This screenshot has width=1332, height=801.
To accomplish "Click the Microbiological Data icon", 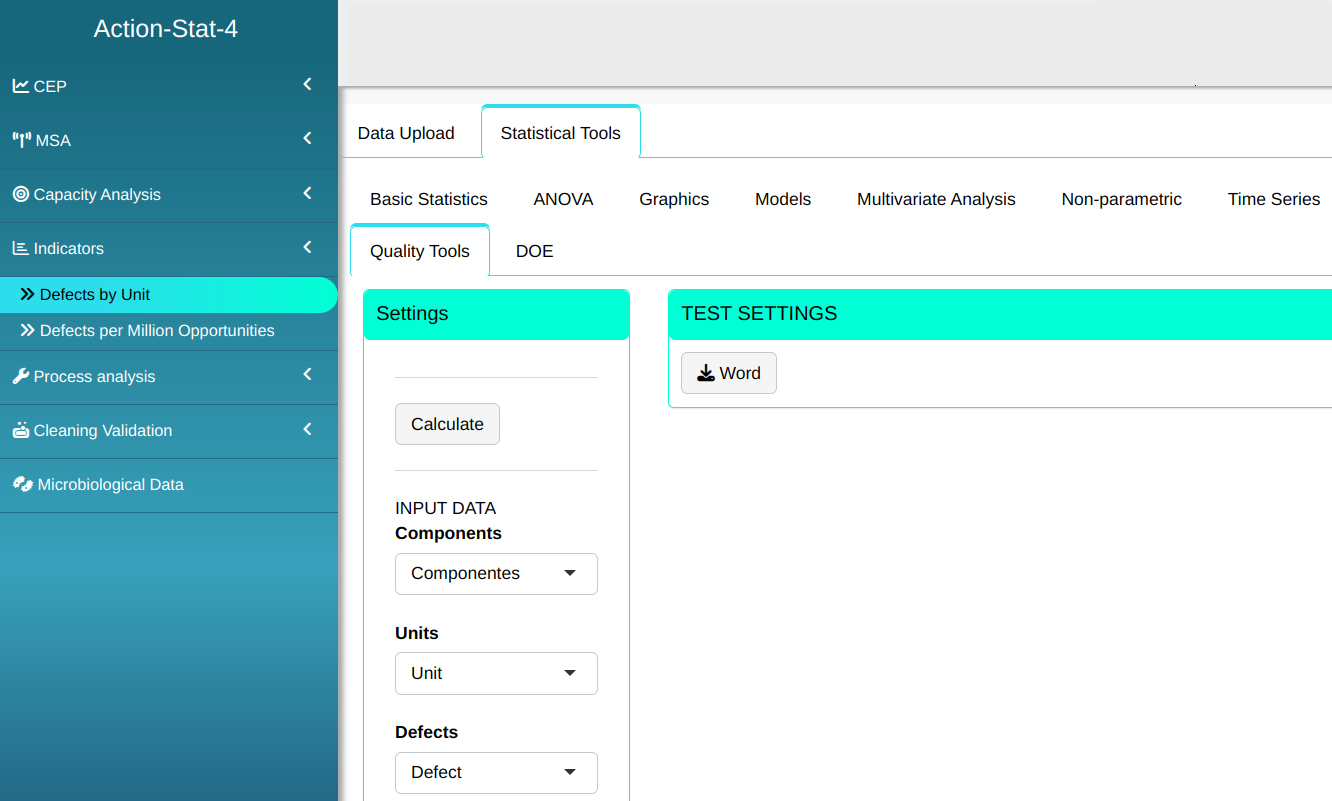I will 22,484.
